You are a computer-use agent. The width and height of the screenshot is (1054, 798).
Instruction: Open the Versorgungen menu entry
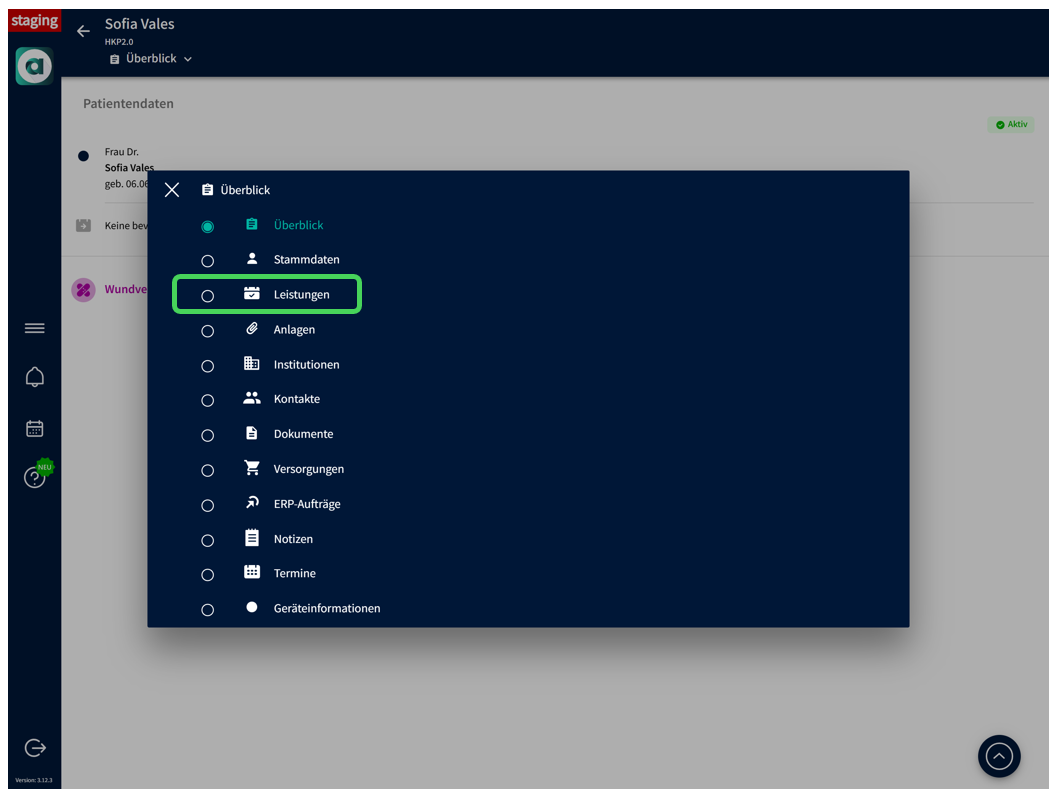(x=308, y=469)
